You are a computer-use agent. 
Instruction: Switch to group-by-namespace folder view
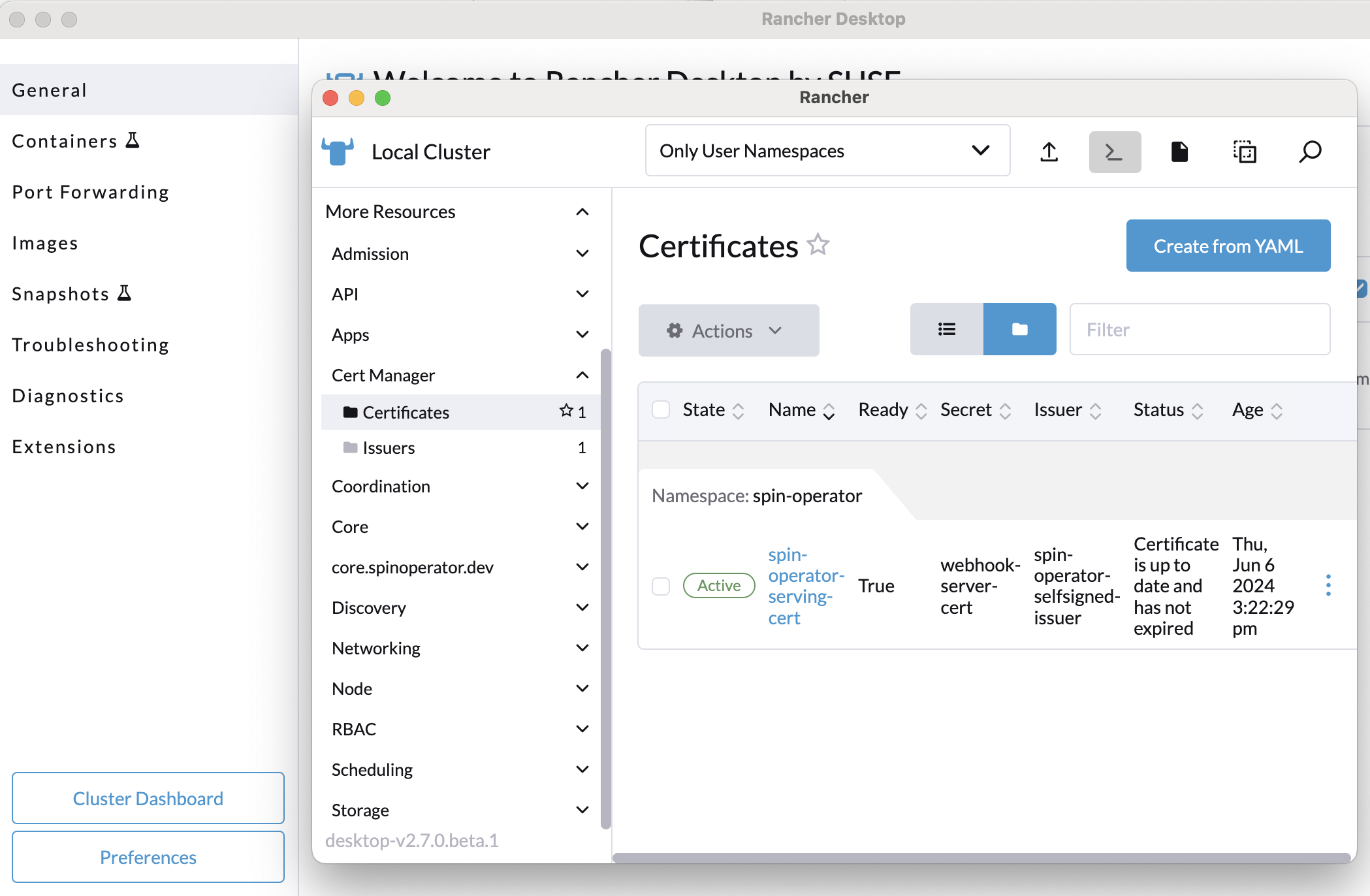pos(1020,329)
